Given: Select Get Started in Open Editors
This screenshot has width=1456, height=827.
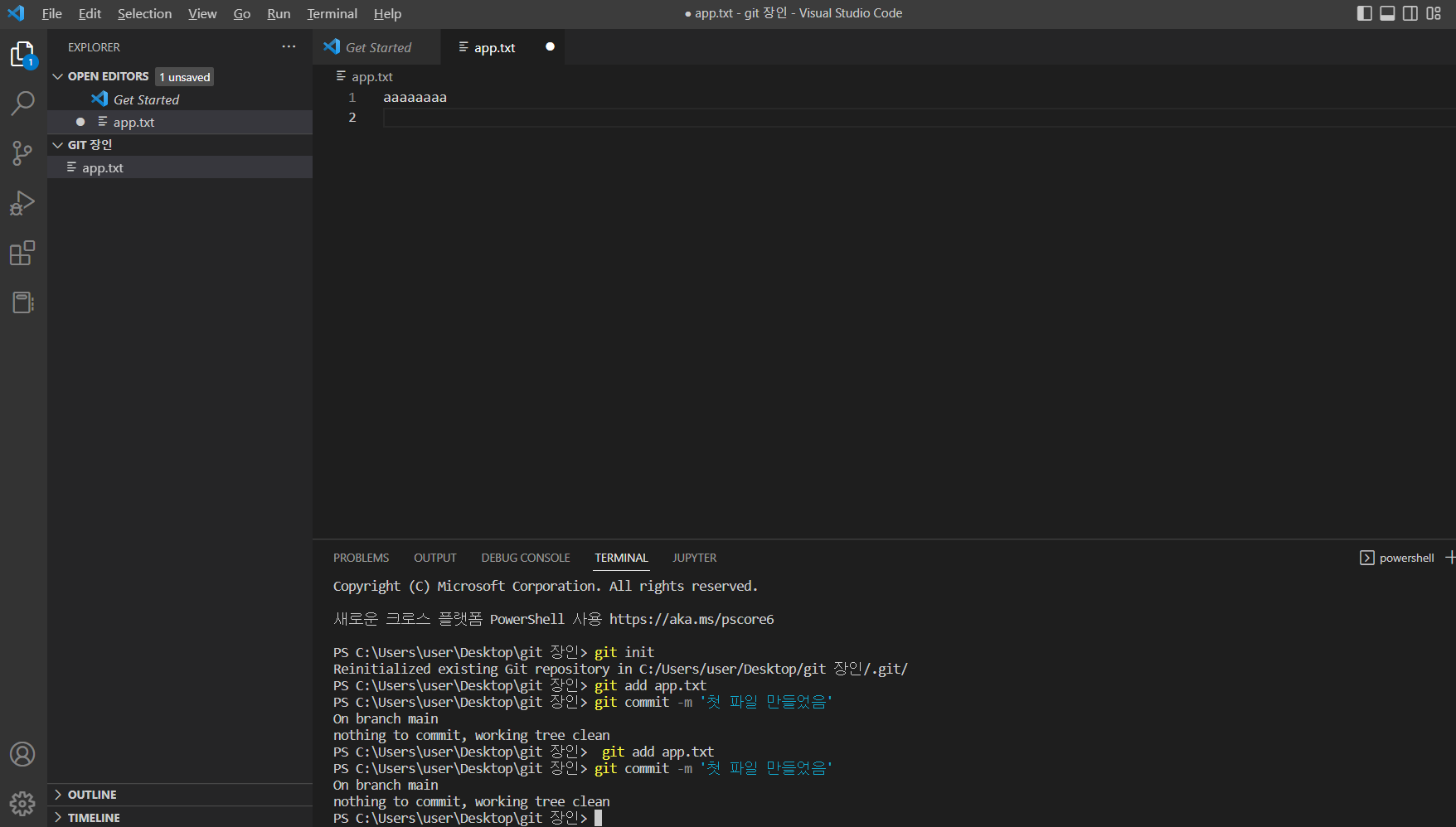Looking at the screenshot, I should [180, 99].
